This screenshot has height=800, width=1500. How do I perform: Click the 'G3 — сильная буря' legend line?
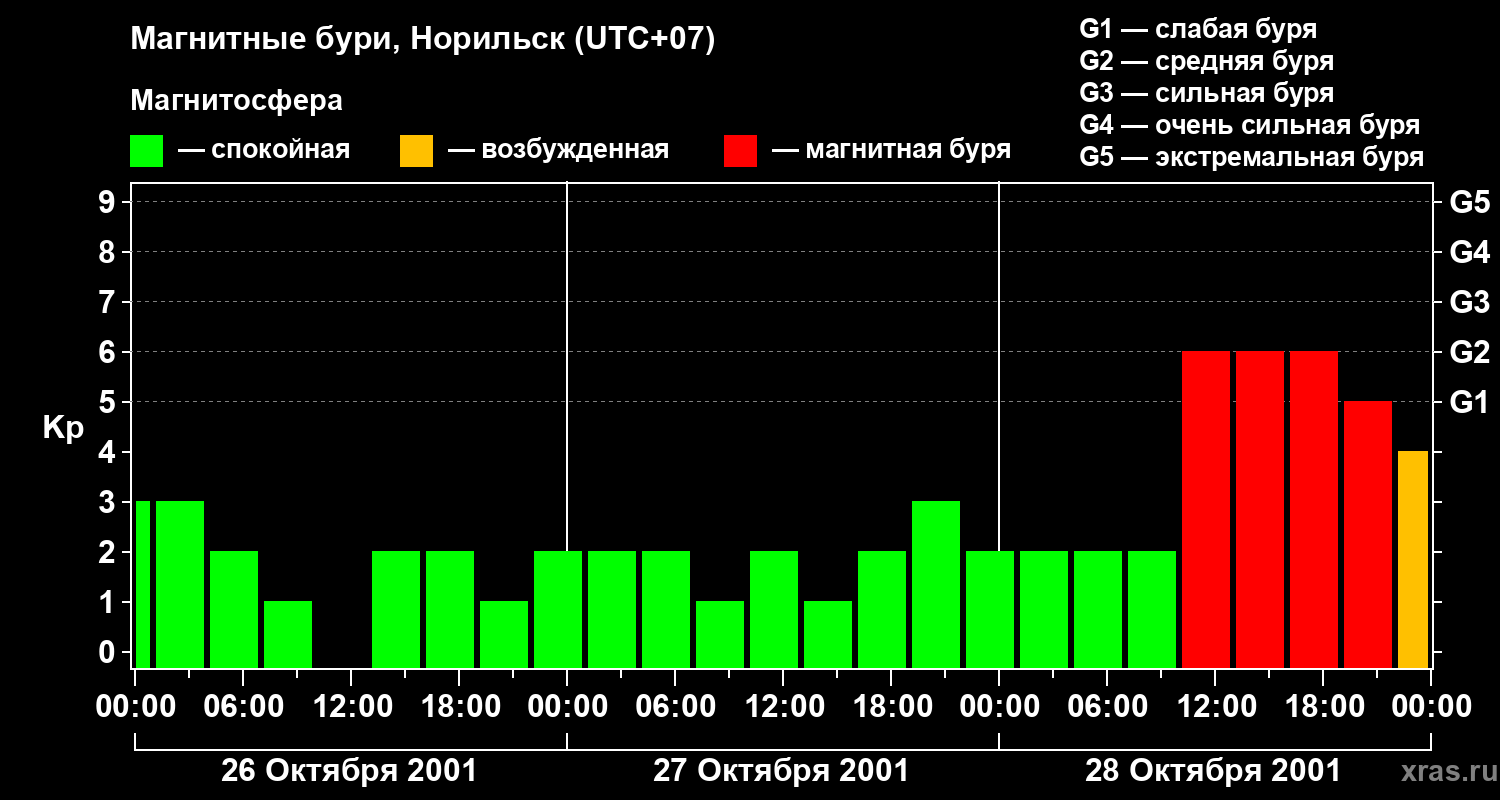click(1206, 93)
